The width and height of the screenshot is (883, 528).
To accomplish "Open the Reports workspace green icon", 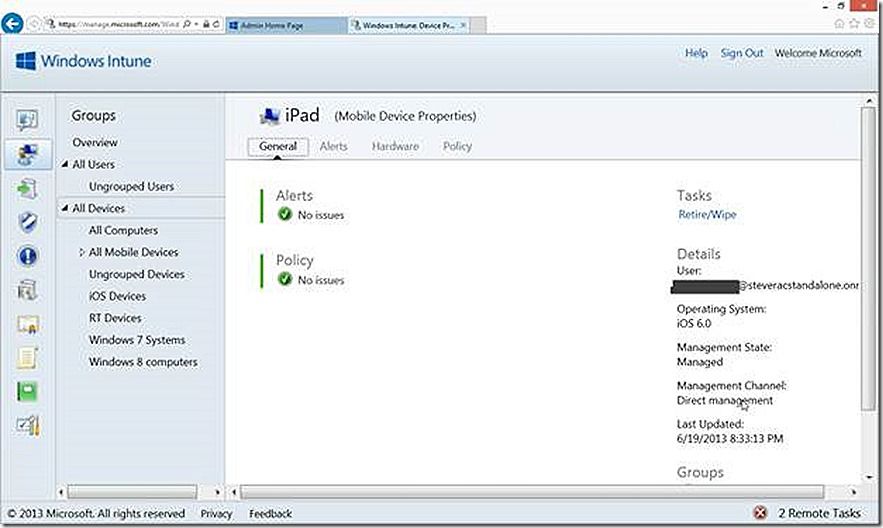I will click(x=27, y=391).
